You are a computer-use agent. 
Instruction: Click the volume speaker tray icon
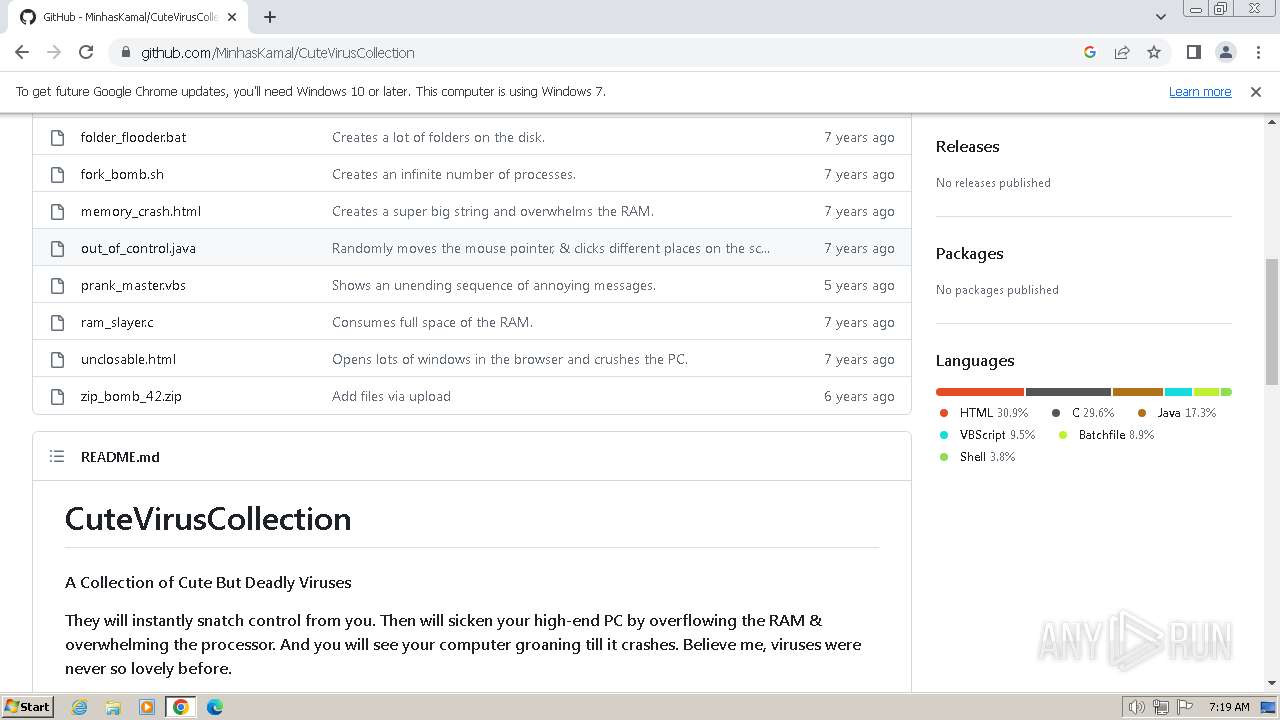point(1137,707)
